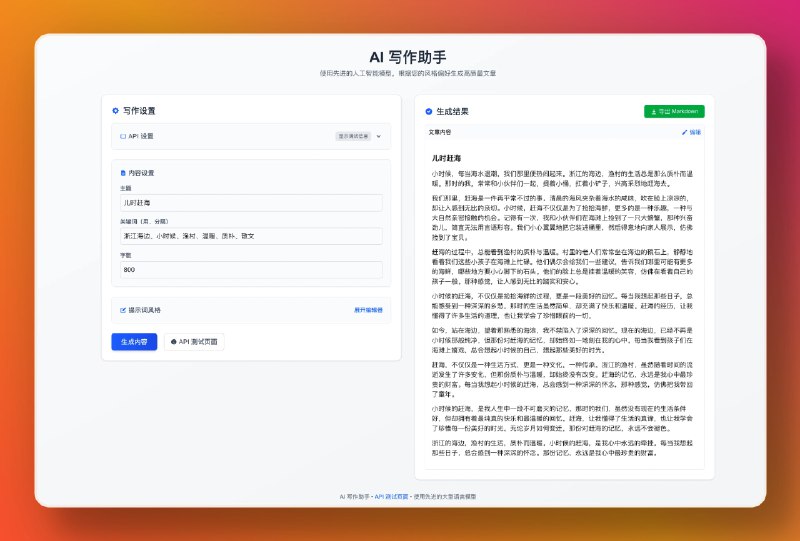
Task: Open the API 测试页面 button beside 生成内容
Action: point(194,342)
